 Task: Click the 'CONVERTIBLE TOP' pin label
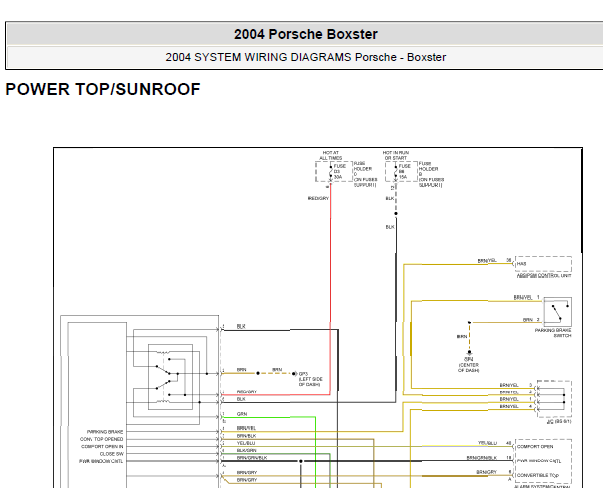(x=538, y=475)
